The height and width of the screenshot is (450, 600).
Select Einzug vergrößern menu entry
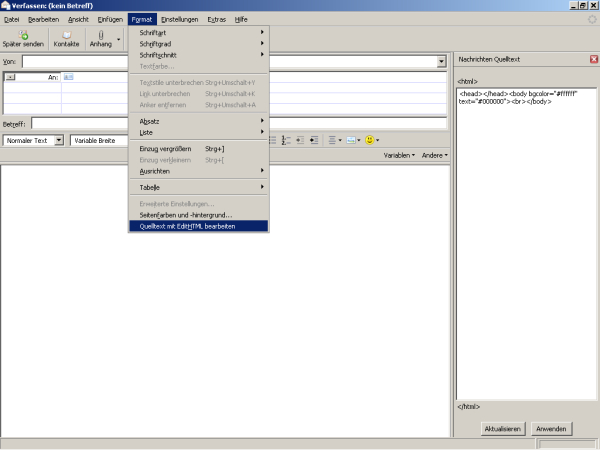[199, 149]
